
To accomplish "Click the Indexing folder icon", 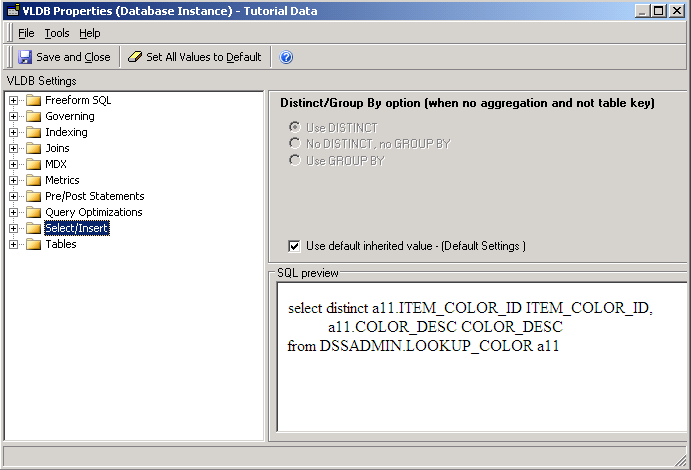I will [x=34, y=132].
